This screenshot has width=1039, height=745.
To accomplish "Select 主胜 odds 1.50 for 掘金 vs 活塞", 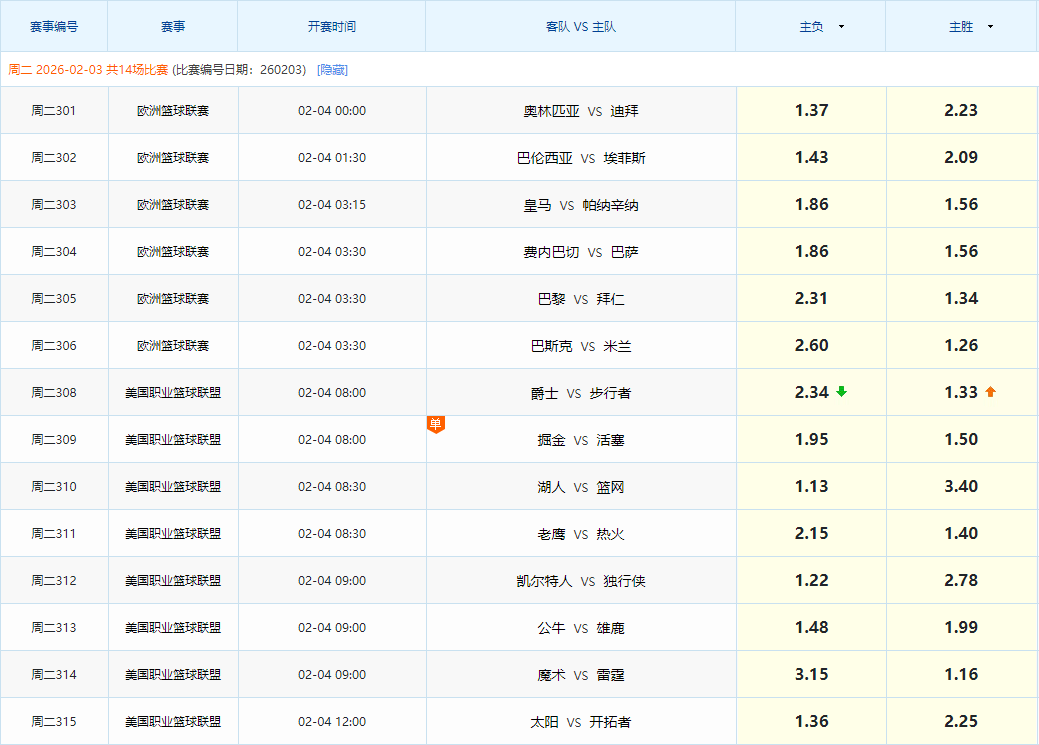I will coord(961,439).
